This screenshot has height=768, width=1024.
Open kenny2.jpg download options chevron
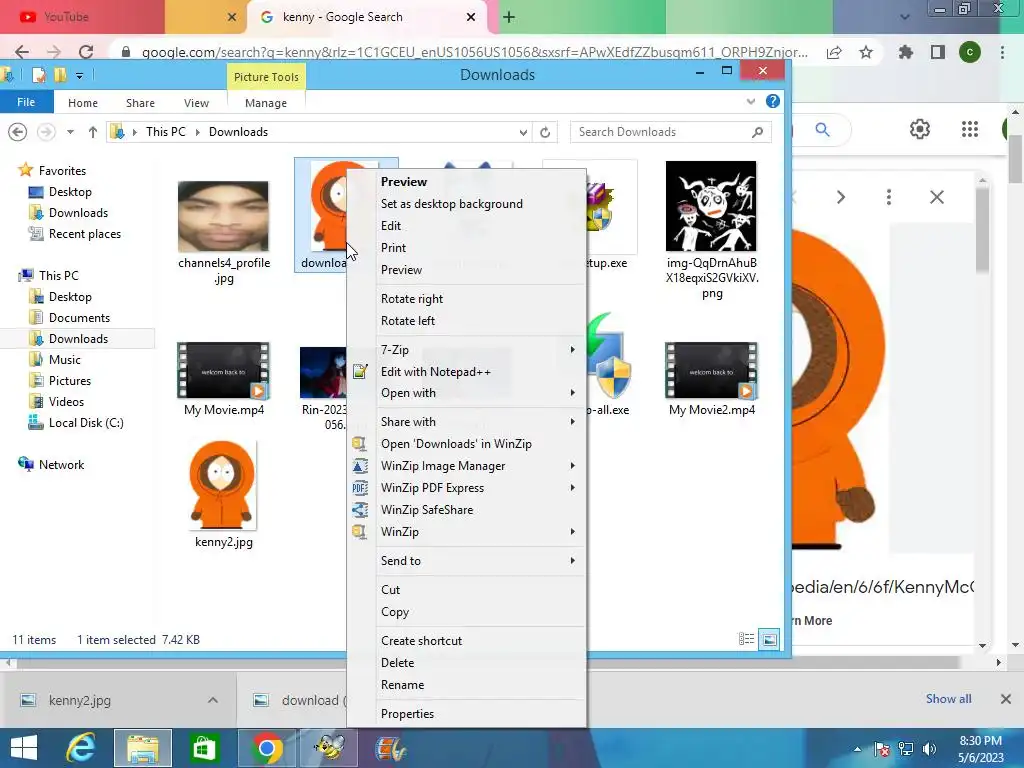(x=213, y=700)
